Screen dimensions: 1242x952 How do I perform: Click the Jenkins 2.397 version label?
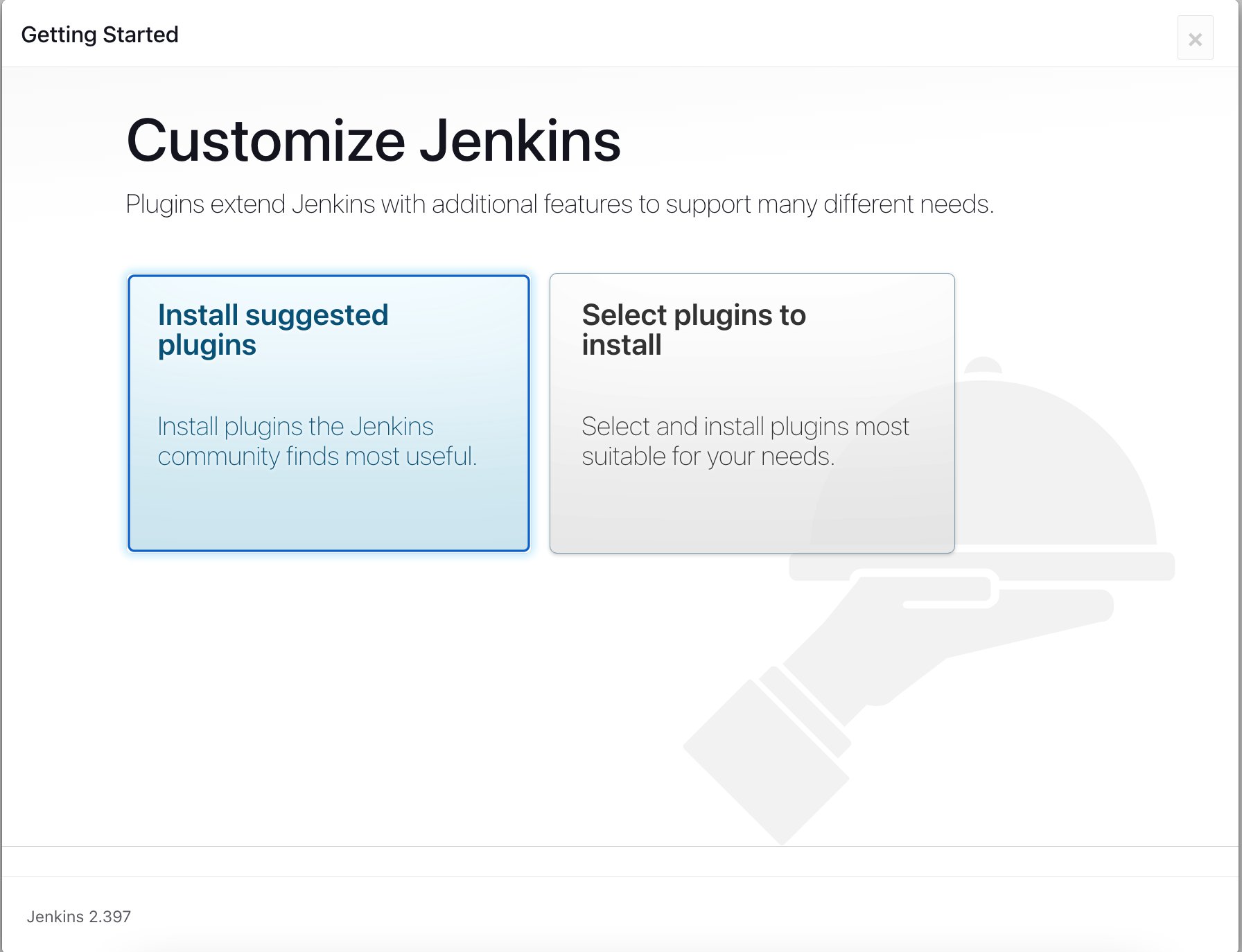click(x=79, y=917)
